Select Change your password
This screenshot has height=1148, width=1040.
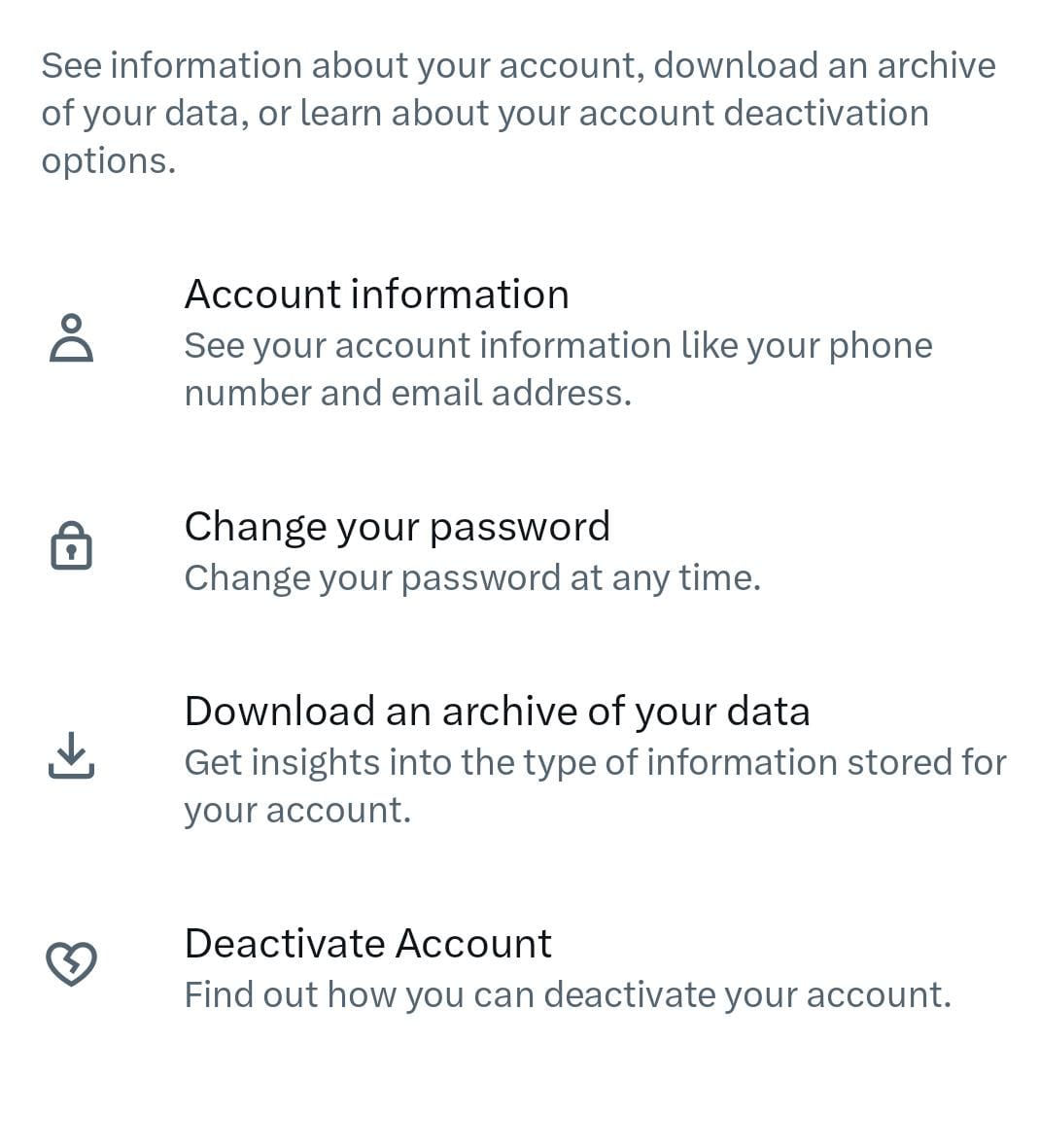click(397, 526)
